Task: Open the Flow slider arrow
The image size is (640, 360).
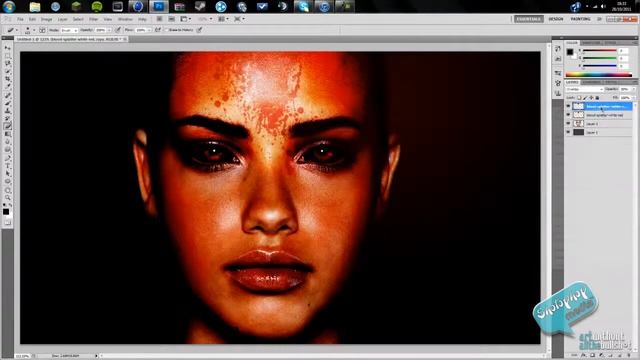Action: tap(149, 30)
